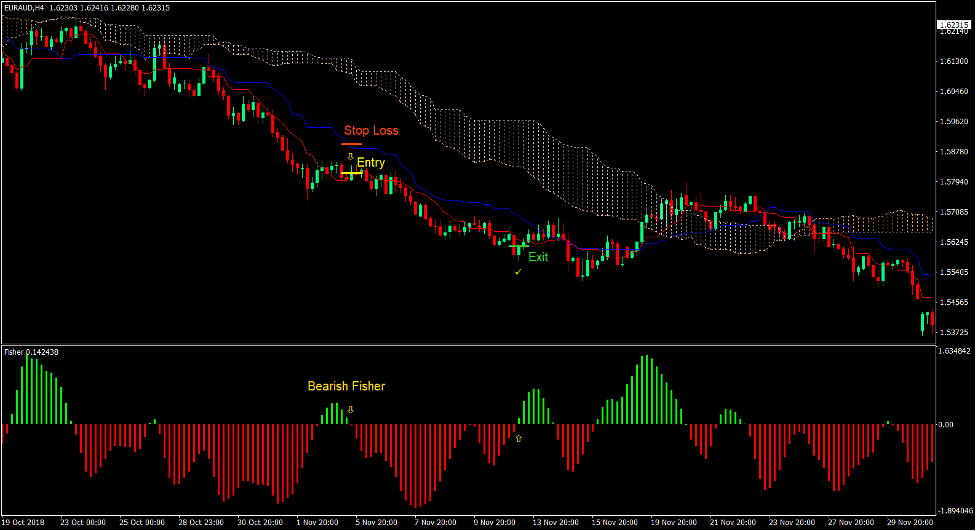Click the down arrow above the Entry candle

(350, 156)
